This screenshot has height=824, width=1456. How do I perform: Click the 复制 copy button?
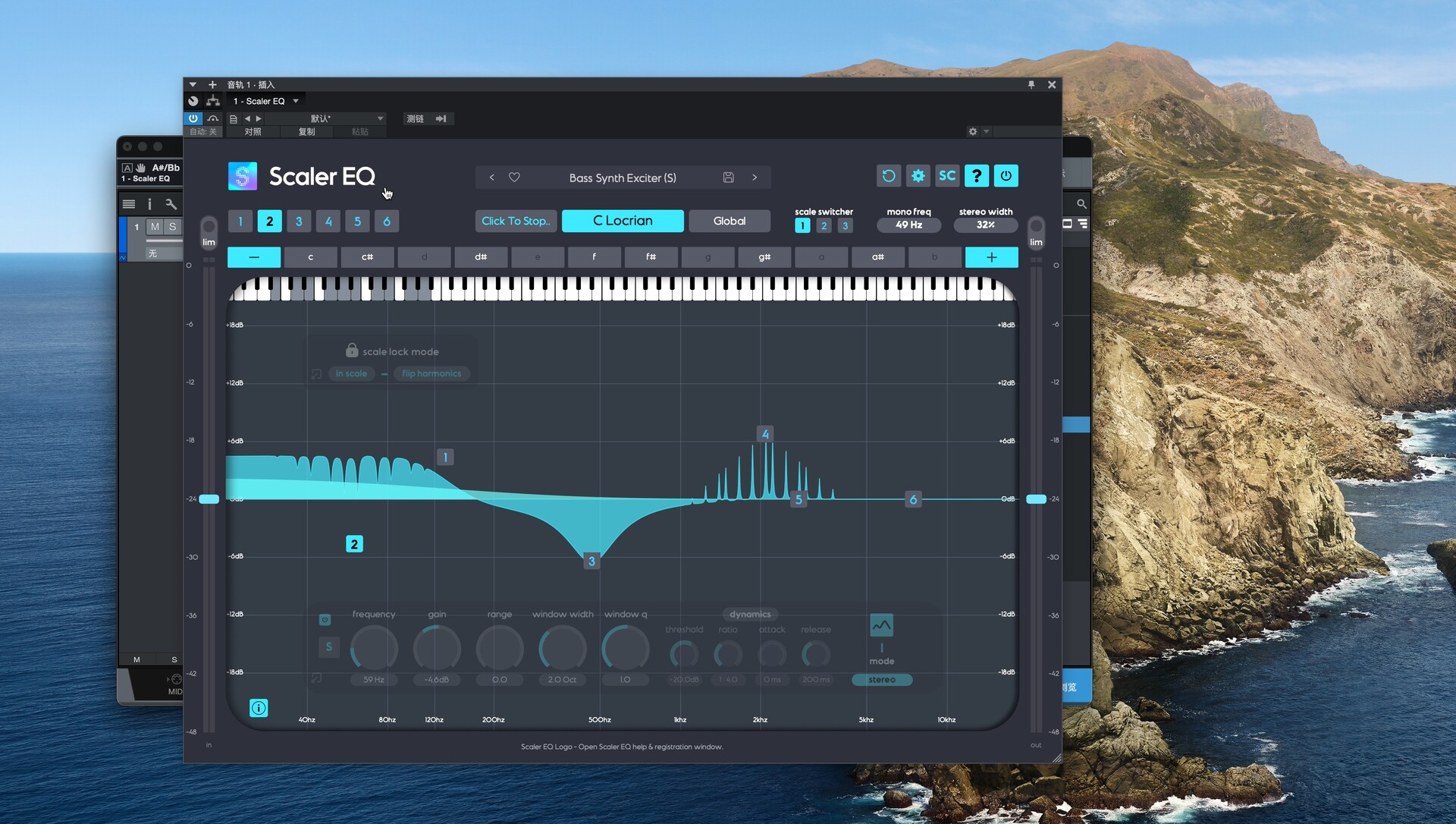pos(306,132)
